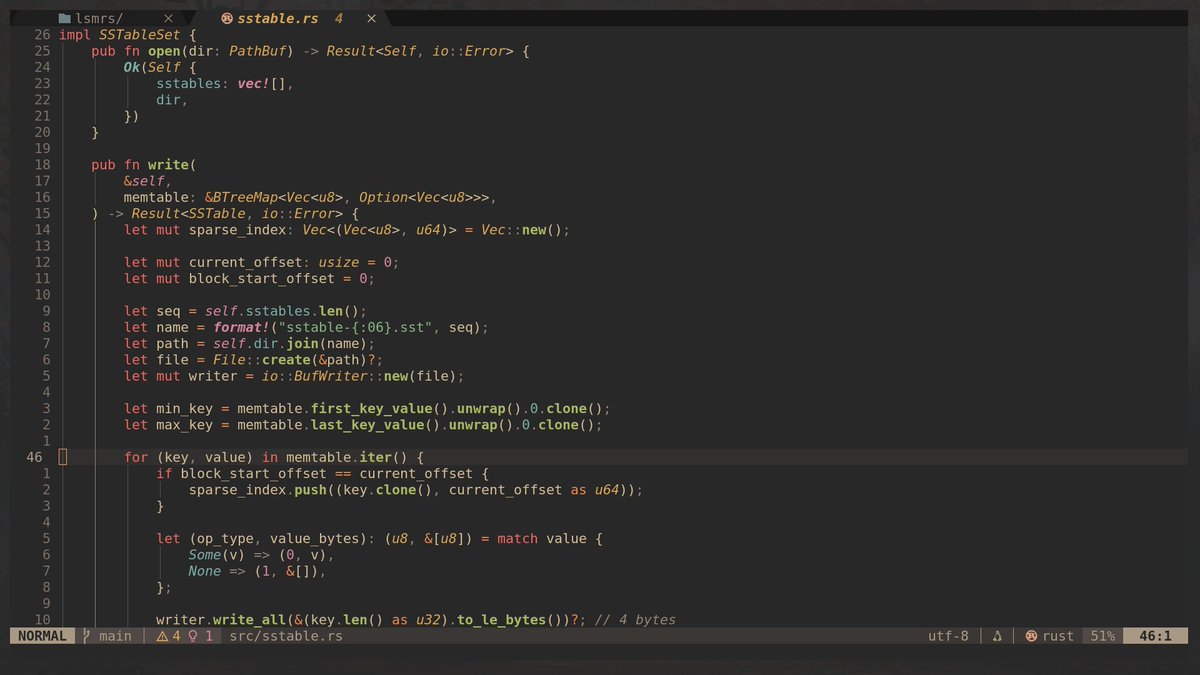The height and width of the screenshot is (675, 1200).
Task: Click the Rust filetype icon in statusline
Action: pyautogui.click(x=1031, y=636)
